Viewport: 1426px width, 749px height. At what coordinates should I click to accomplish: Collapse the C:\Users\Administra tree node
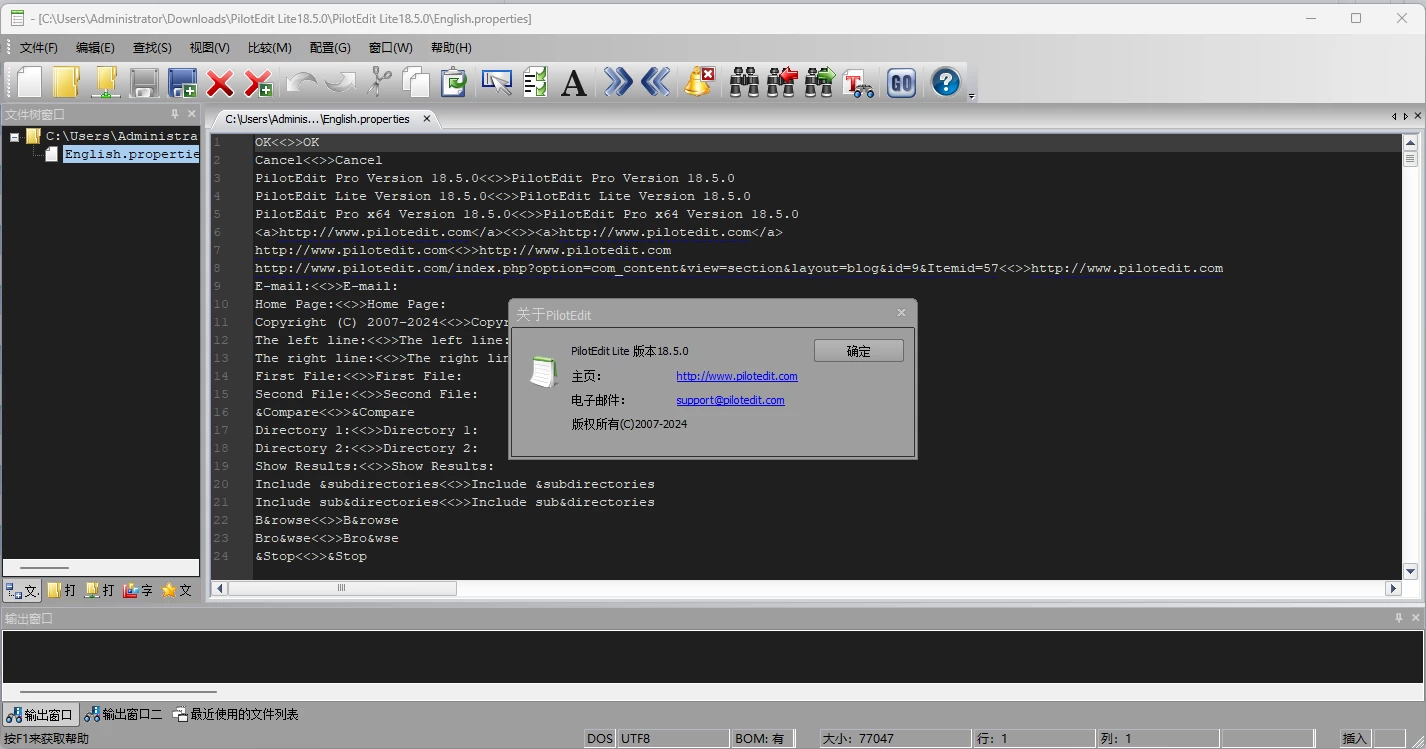[15, 136]
